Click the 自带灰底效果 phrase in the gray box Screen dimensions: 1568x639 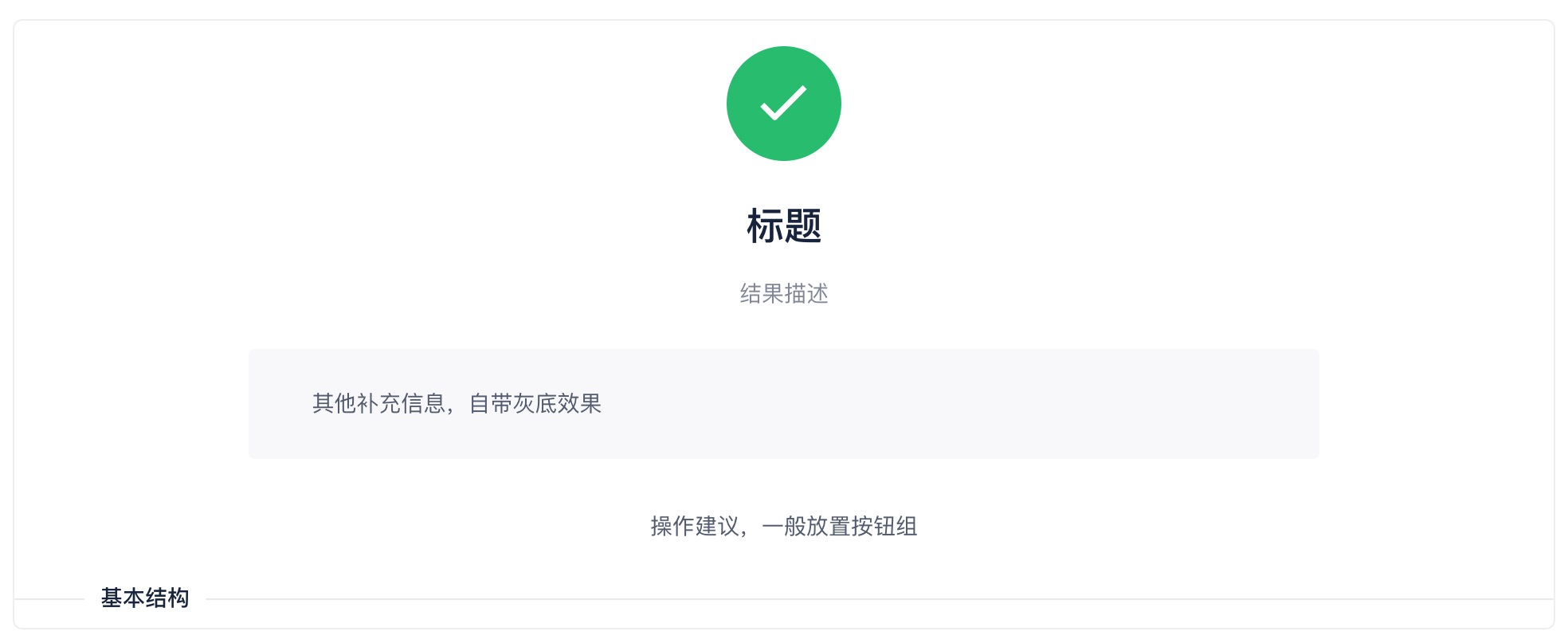535,404
